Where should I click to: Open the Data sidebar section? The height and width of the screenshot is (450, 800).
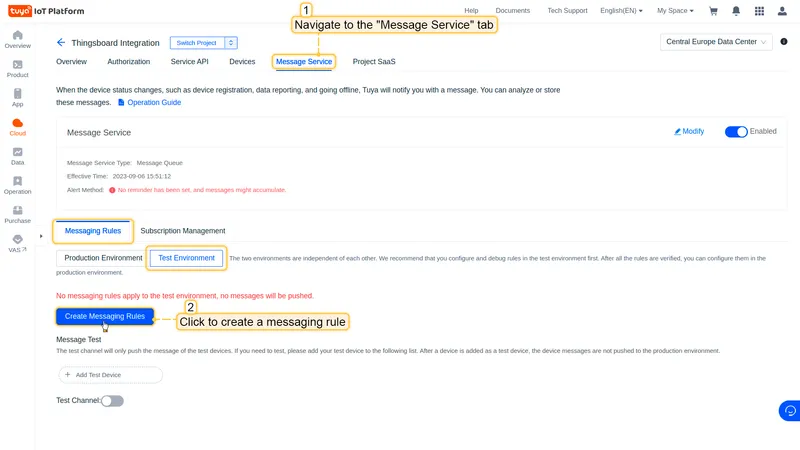click(17, 156)
